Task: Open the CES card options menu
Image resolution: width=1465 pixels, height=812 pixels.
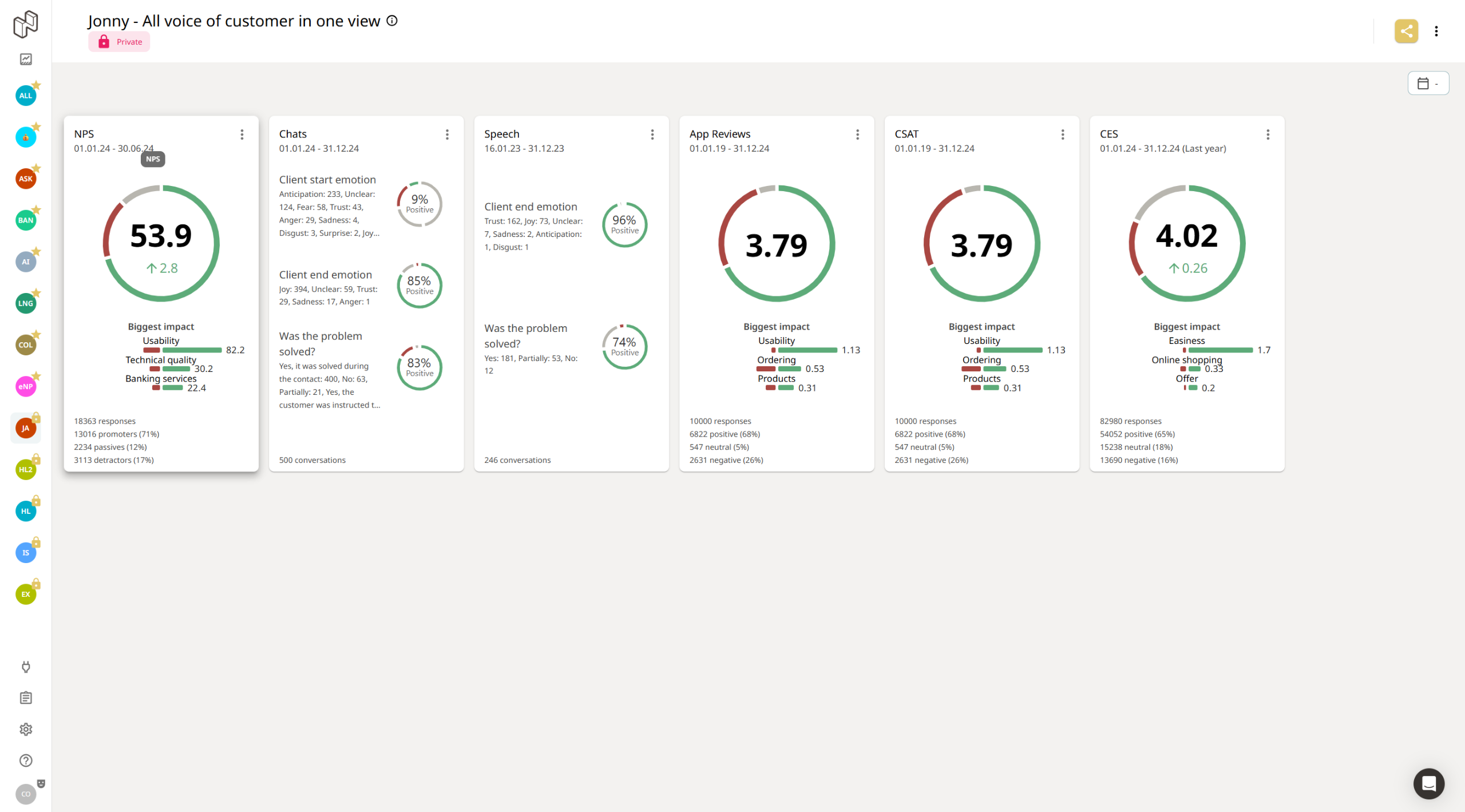Action: (1268, 134)
